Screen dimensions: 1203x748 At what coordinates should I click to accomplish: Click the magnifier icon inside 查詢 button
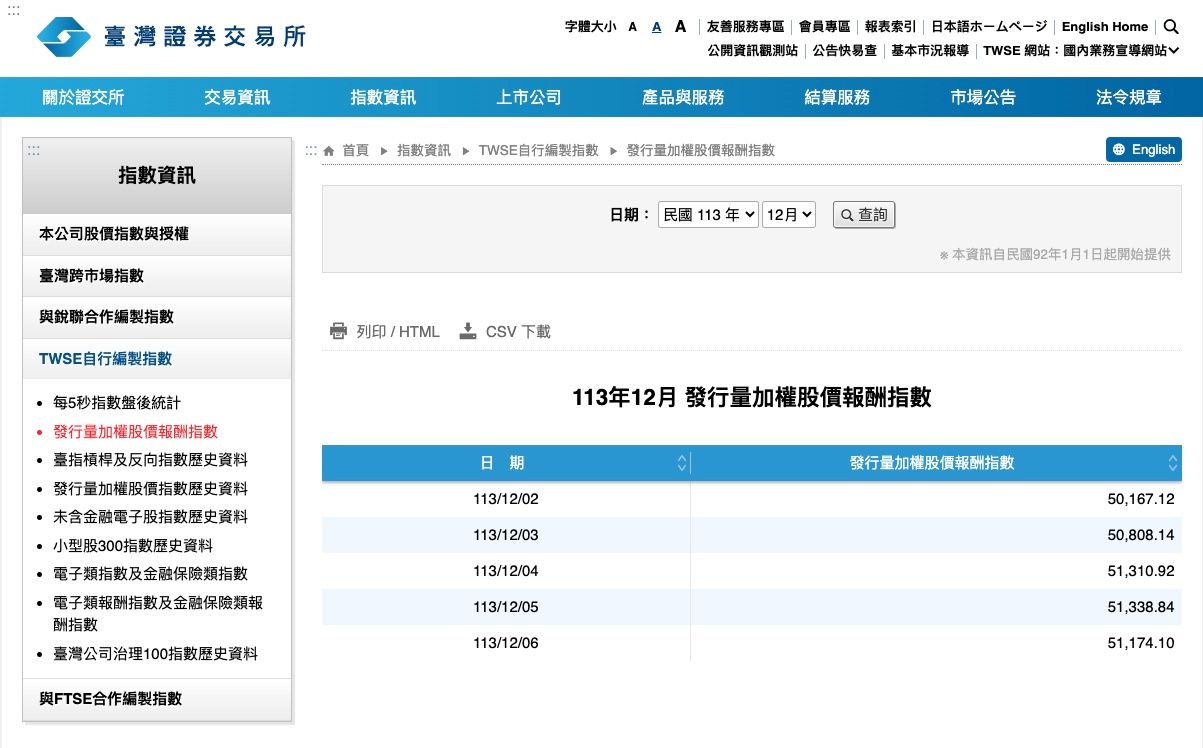(849, 214)
